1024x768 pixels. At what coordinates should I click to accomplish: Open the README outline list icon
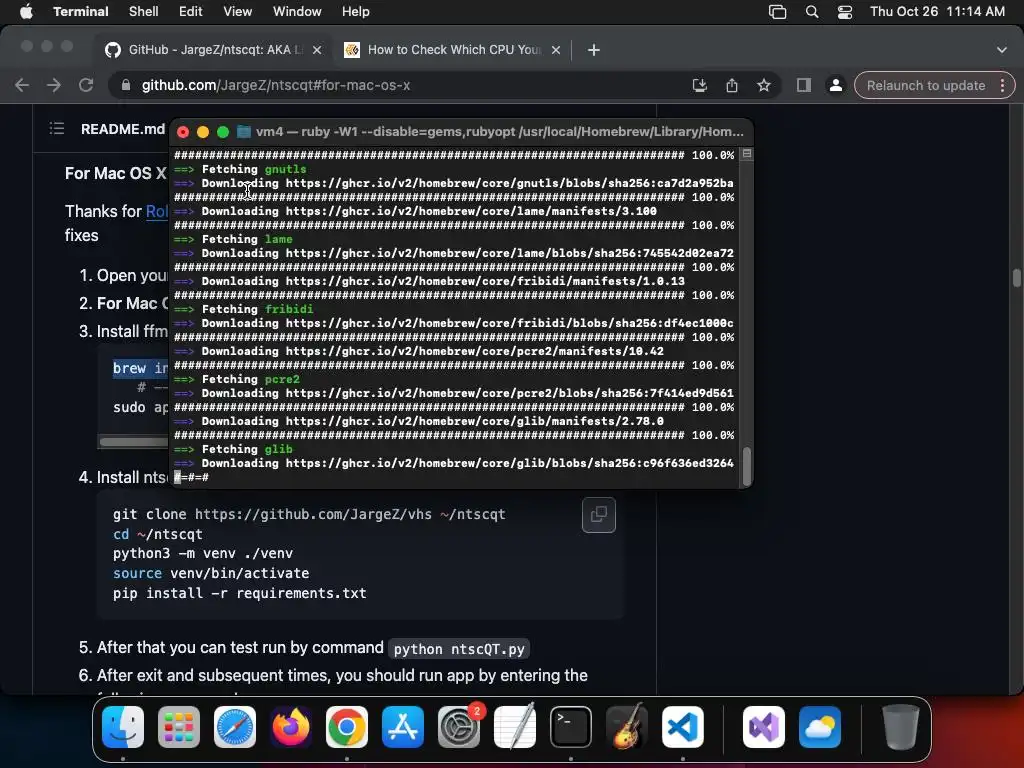[x=57, y=129]
